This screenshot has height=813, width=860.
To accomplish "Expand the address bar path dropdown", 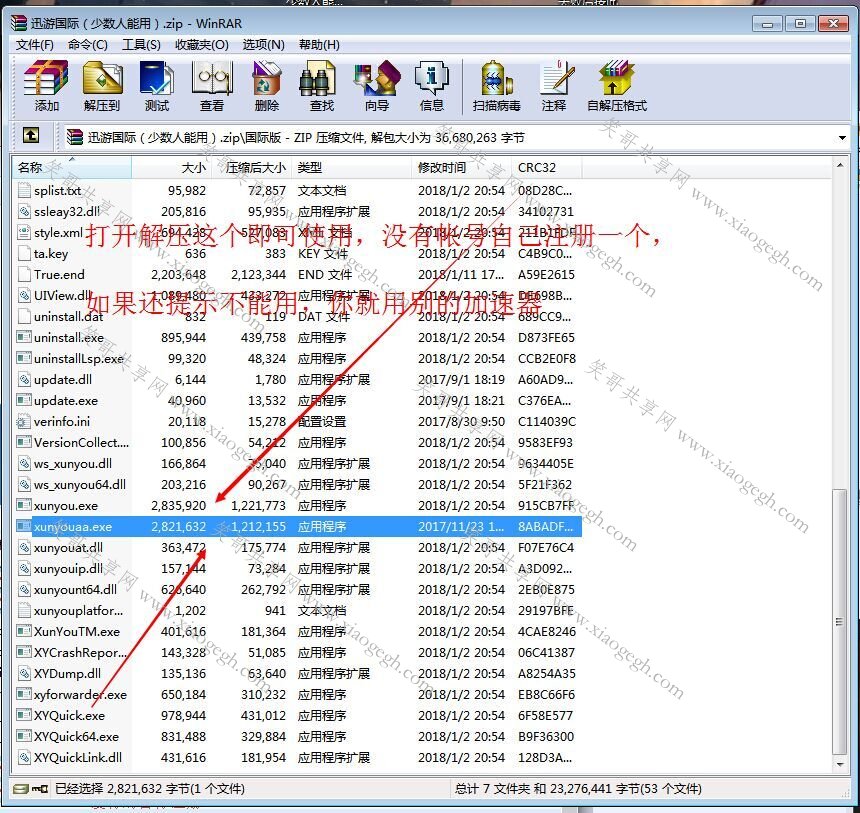I will pyautogui.click(x=842, y=138).
